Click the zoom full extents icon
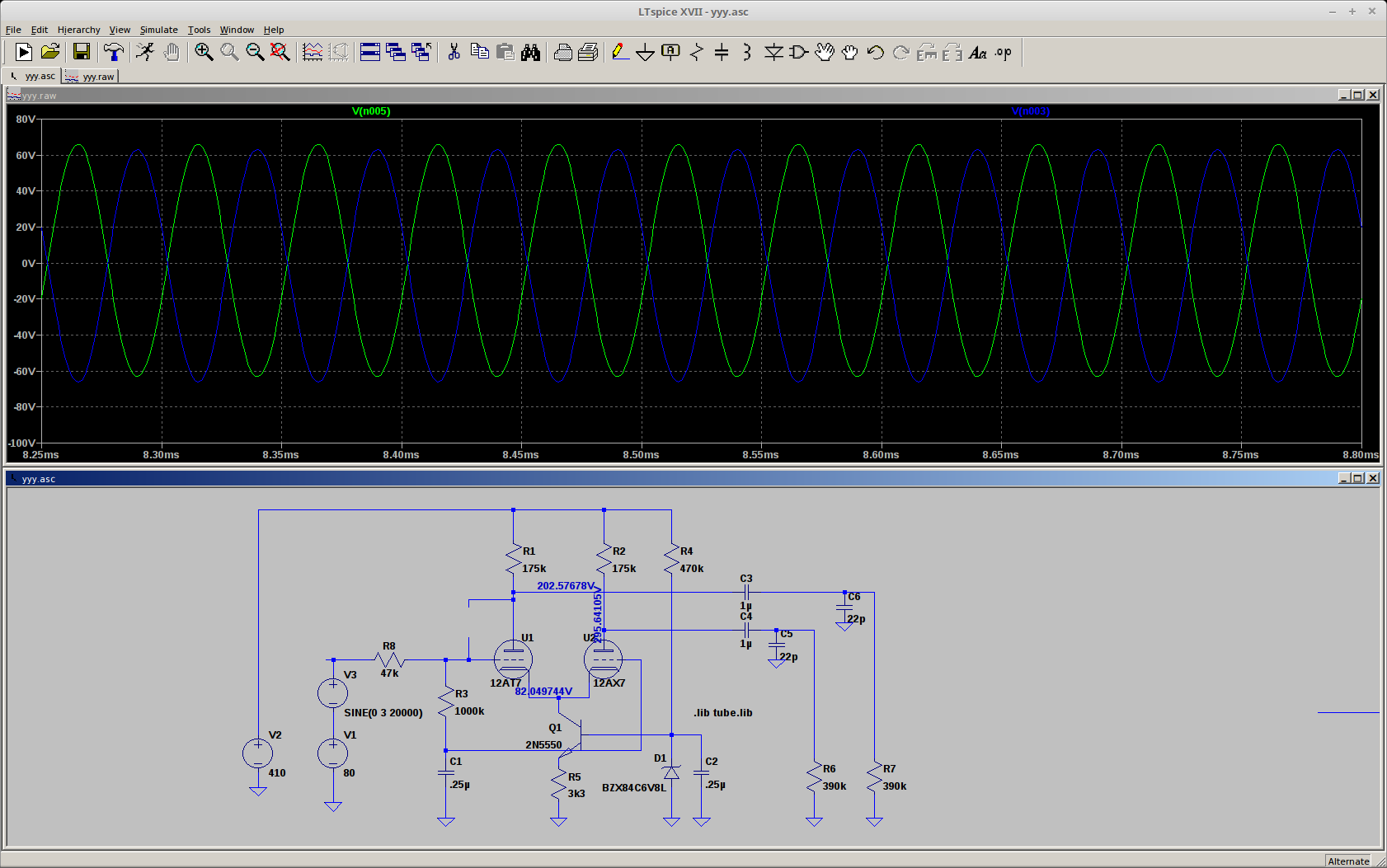Screen dimensions: 1387x868 click(x=280, y=52)
